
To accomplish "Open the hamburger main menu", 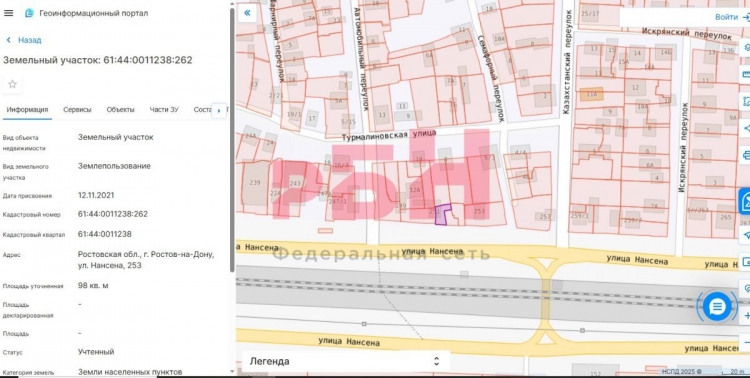I will [x=8, y=13].
